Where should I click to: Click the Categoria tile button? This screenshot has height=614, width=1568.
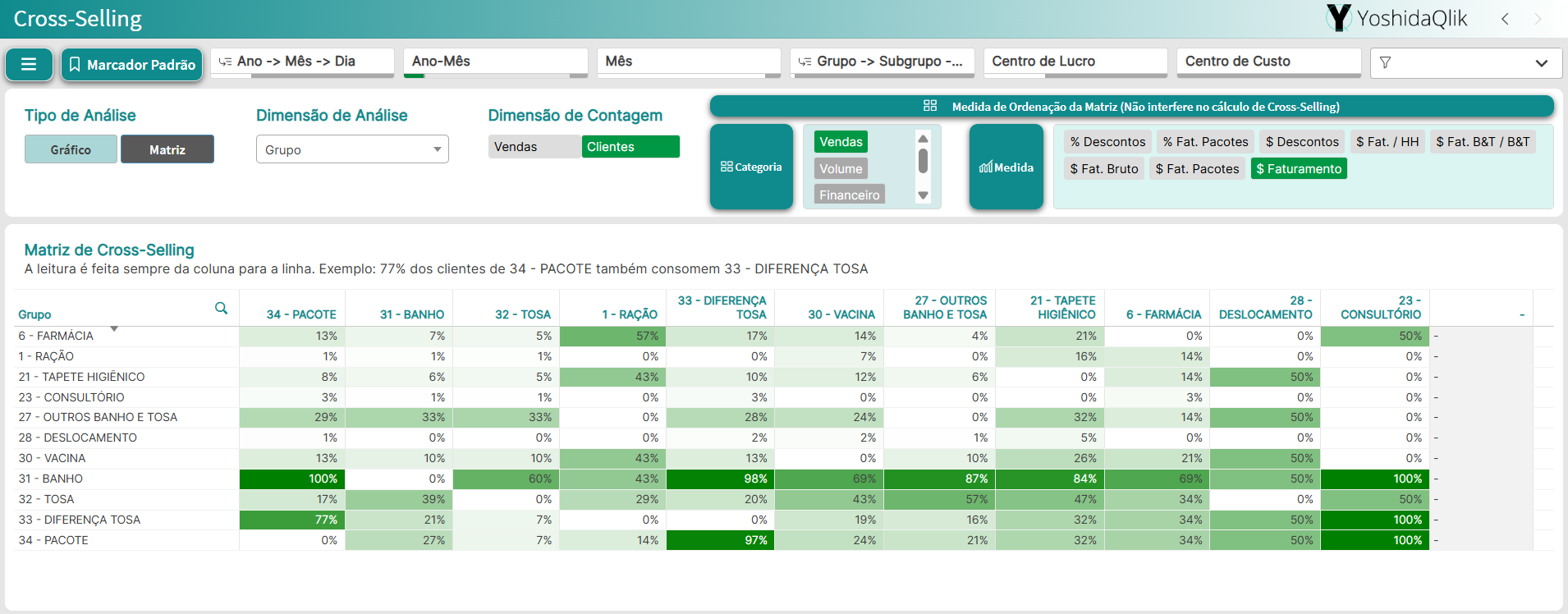point(751,167)
